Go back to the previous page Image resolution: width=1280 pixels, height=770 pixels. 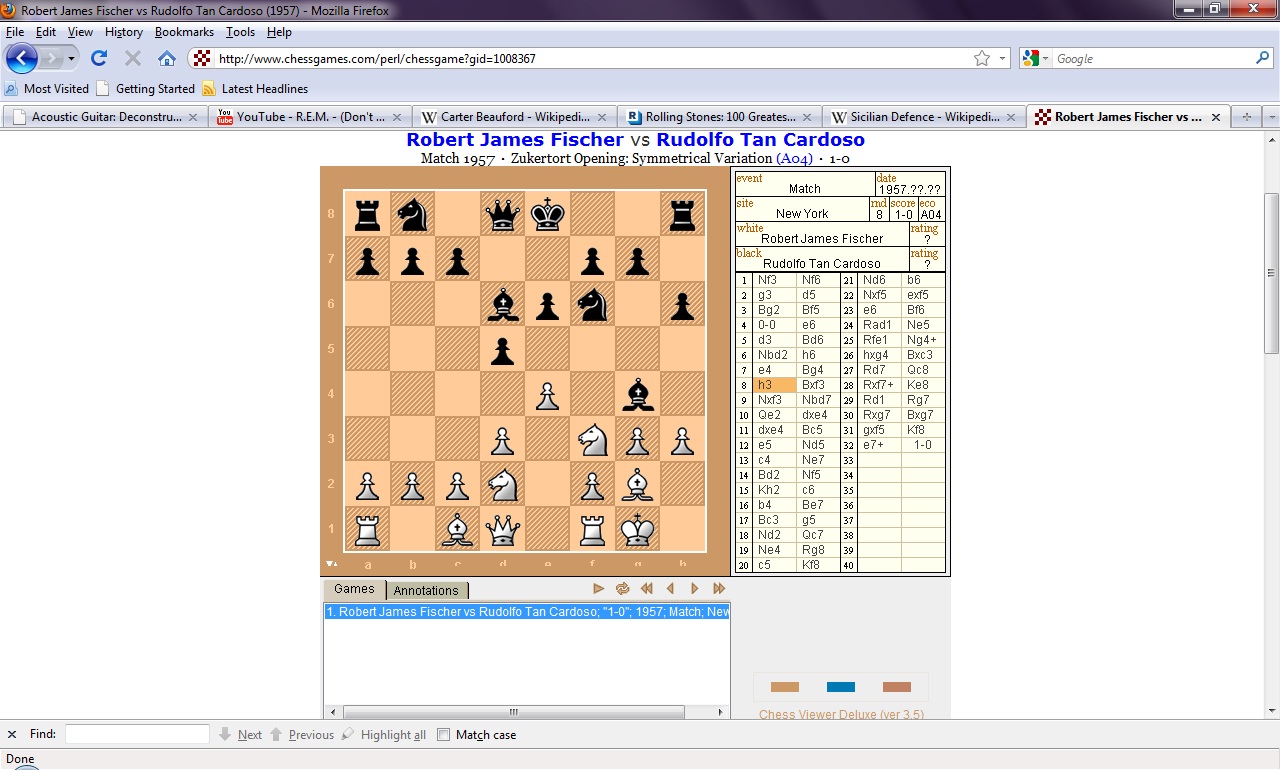[22, 58]
